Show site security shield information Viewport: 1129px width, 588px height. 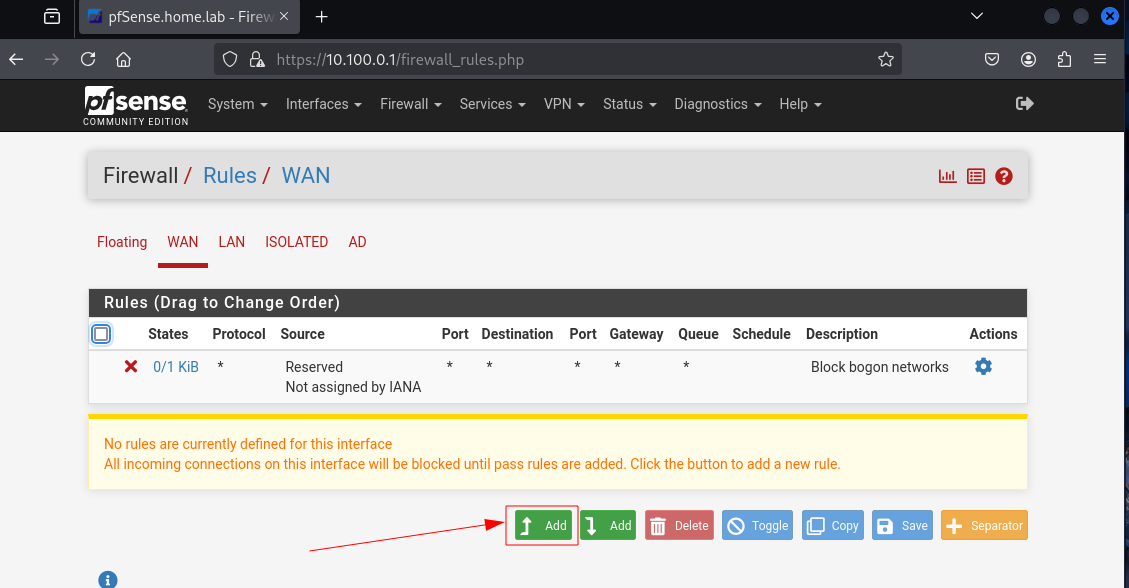point(230,59)
